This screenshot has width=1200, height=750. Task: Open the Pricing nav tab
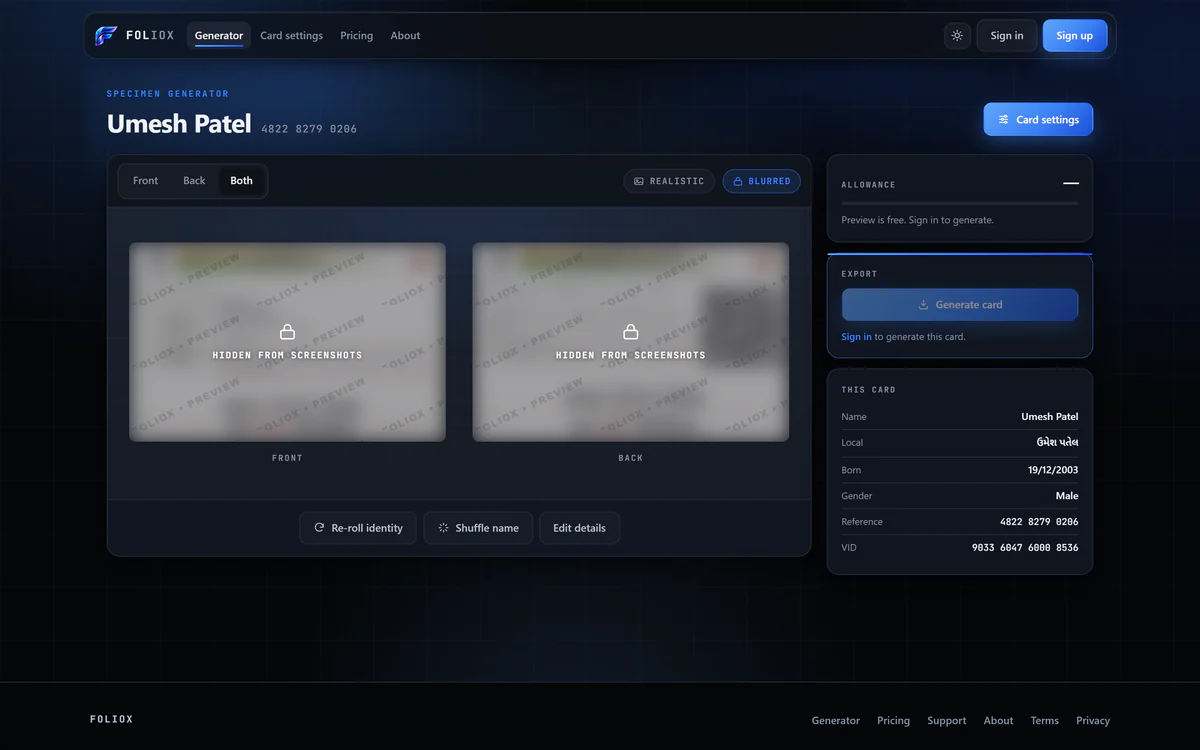tap(356, 36)
